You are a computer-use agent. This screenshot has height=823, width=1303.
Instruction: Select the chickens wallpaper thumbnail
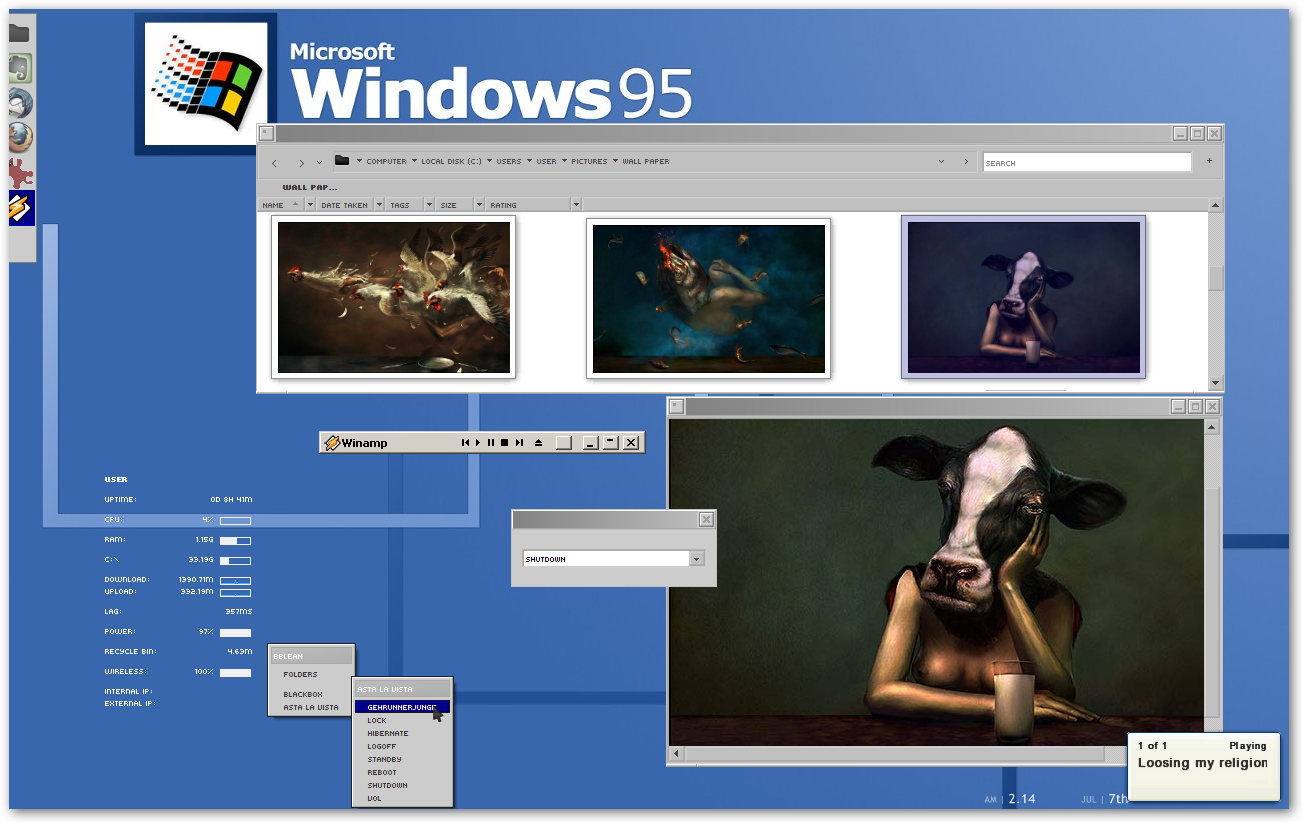(x=394, y=298)
